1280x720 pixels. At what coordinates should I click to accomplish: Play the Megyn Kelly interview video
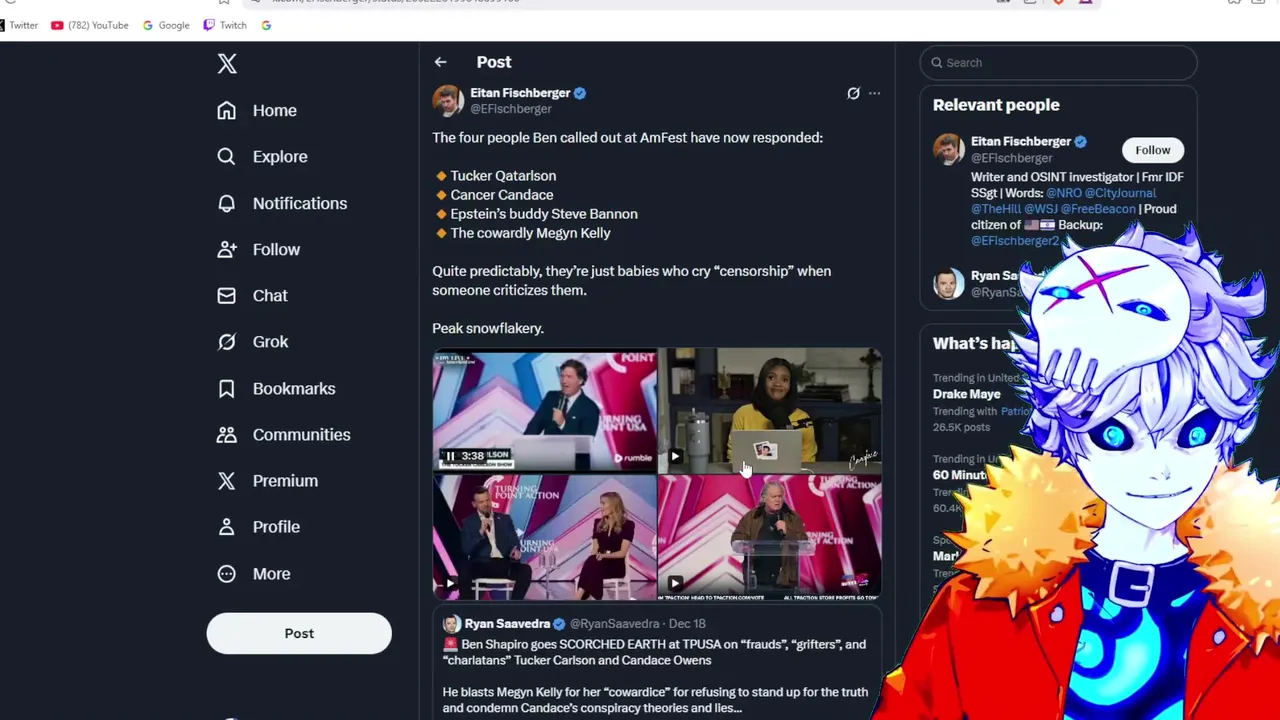pyautogui.click(x=450, y=583)
